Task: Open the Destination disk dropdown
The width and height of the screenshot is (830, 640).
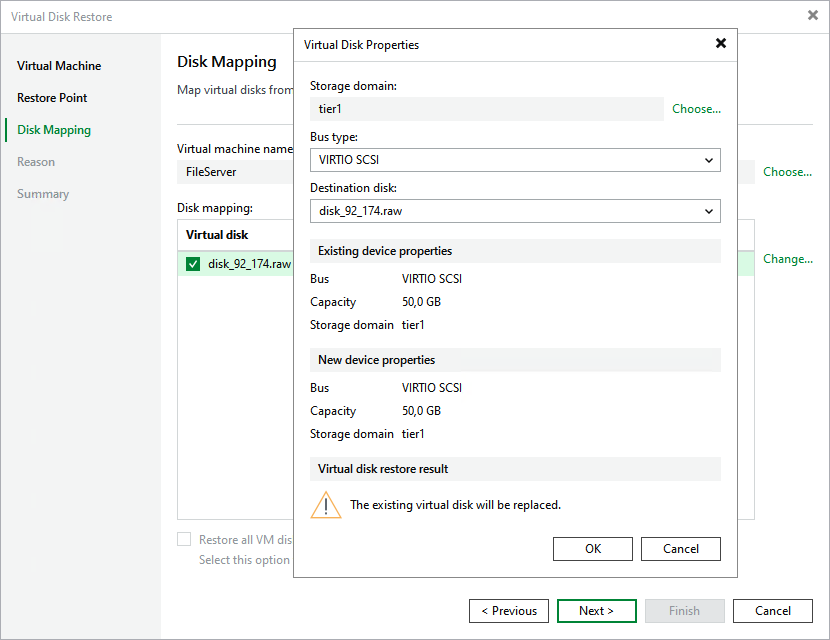Action: (515, 211)
